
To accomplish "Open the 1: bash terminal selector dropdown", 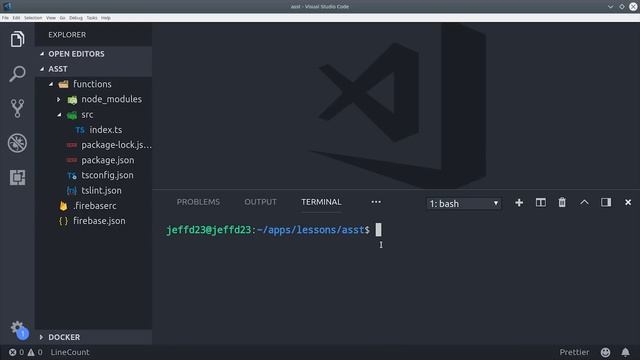I will tap(464, 203).
